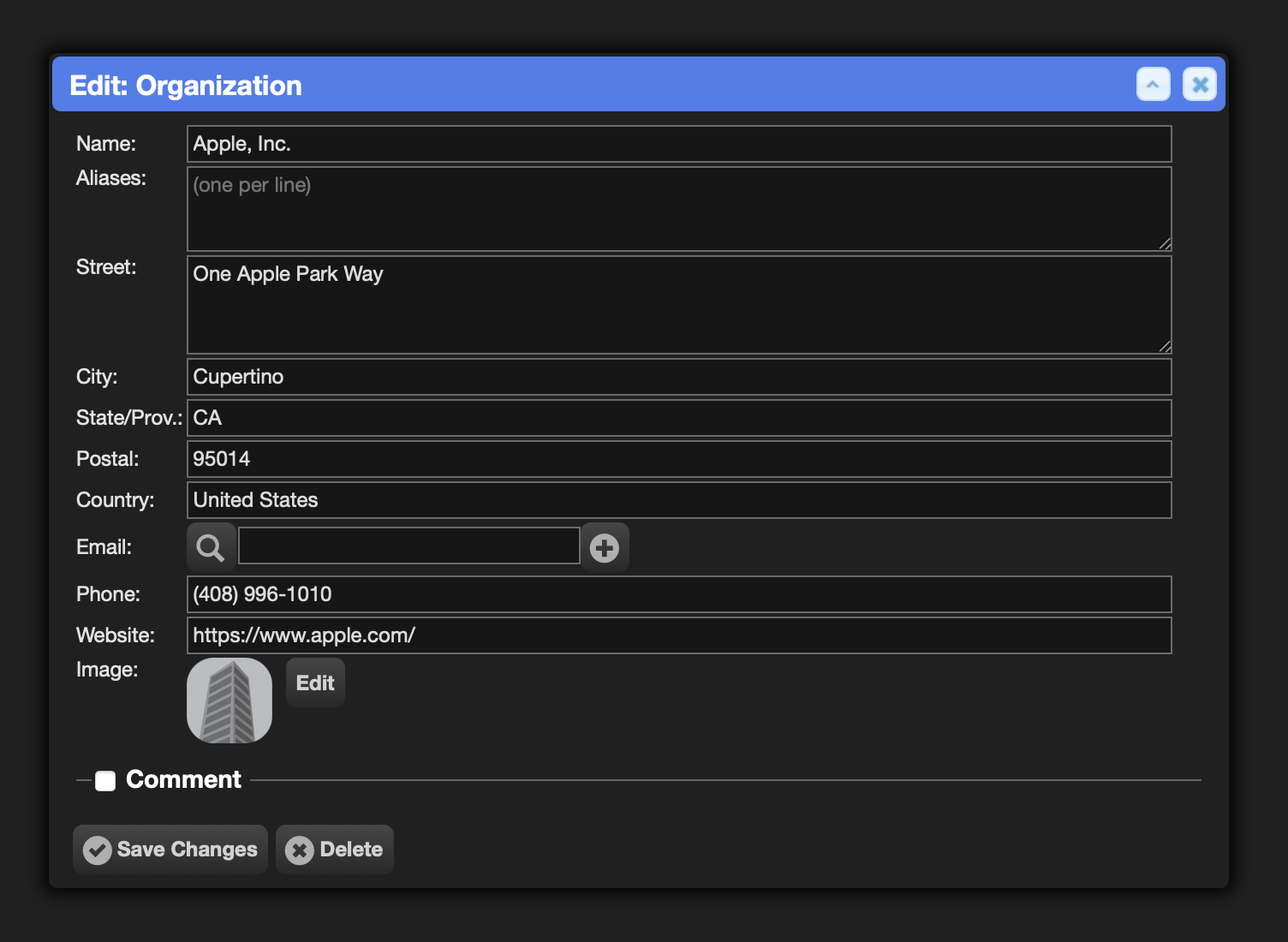Click the Street field One Apple Park Way
This screenshot has width=1288, height=942.
(679, 305)
